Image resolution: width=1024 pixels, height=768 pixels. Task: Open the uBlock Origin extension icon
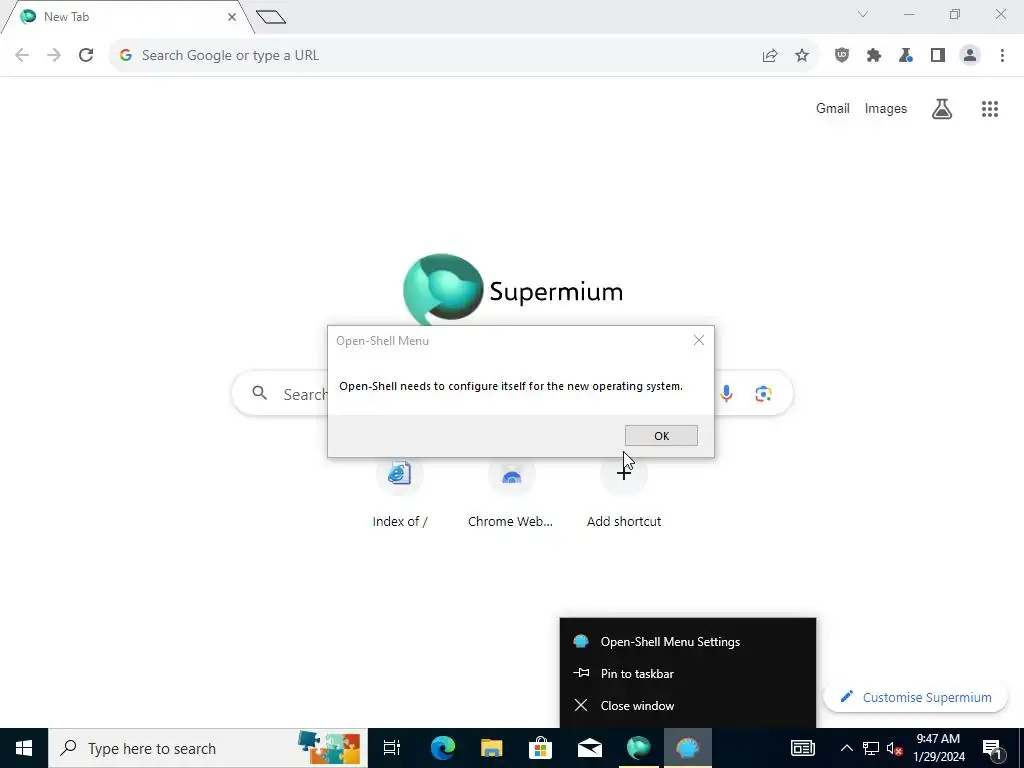[x=842, y=56]
